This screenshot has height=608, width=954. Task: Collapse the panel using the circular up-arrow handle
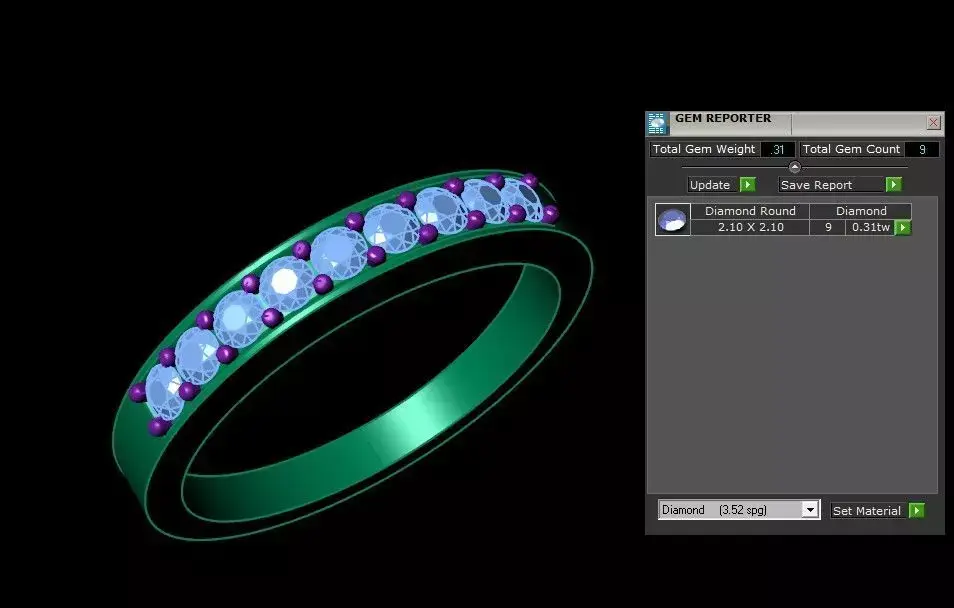click(795, 167)
